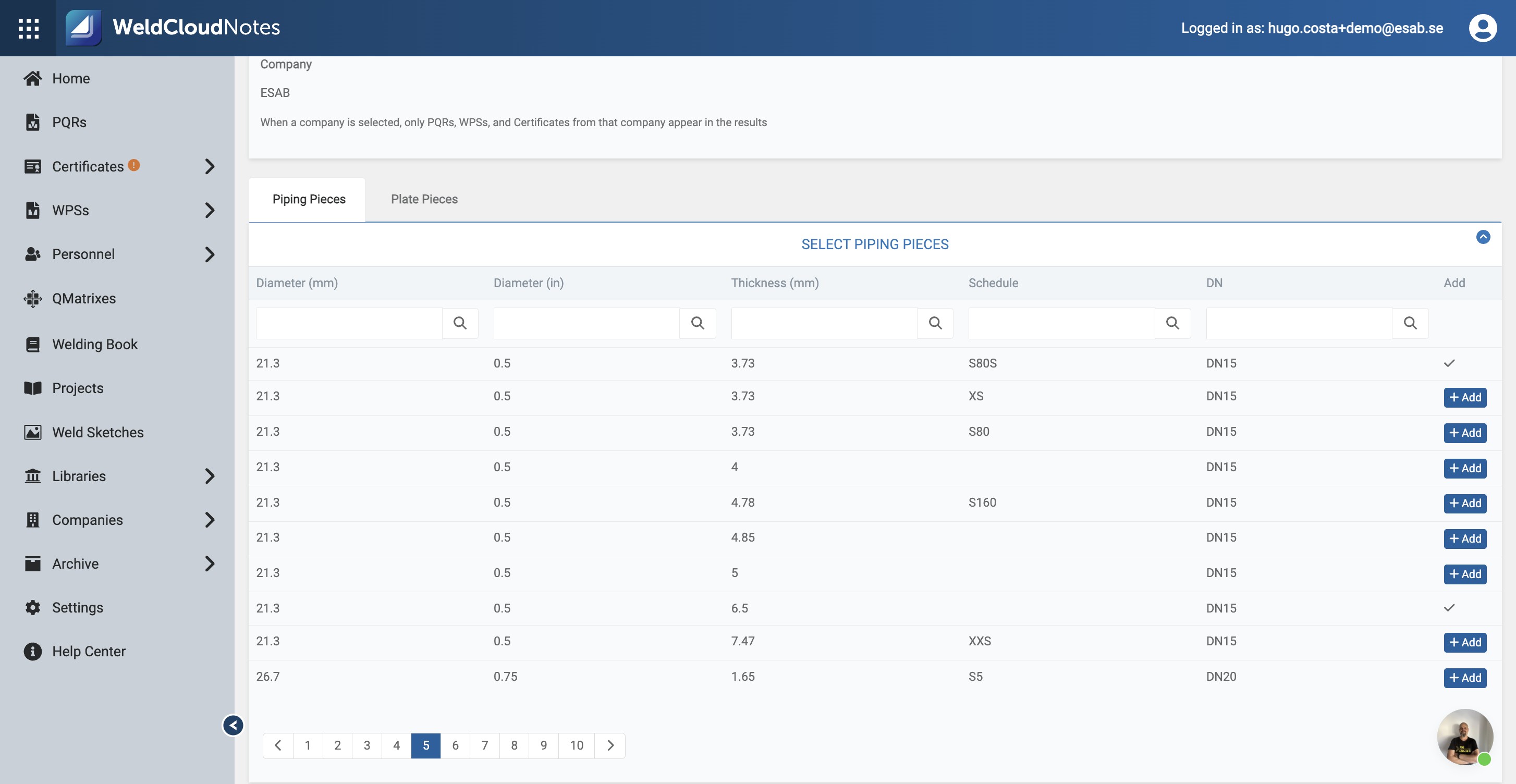Expand the Personnel submenu chevron
This screenshot has height=784, width=1516.
pyautogui.click(x=210, y=254)
